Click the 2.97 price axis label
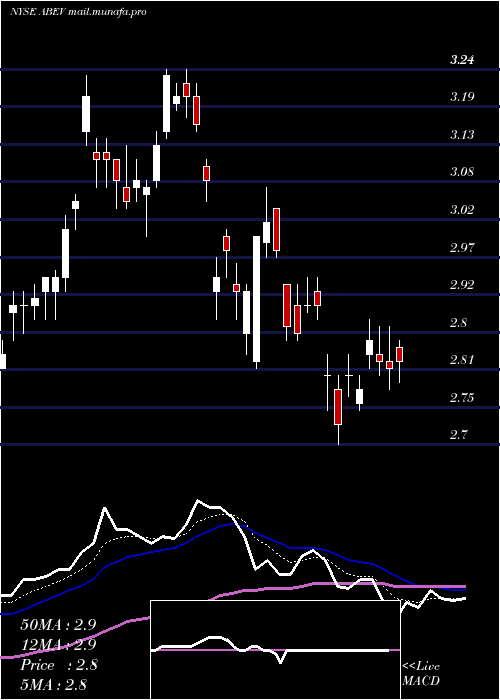Image resolution: width=500 pixels, height=700 pixels. (x=462, y=247)
